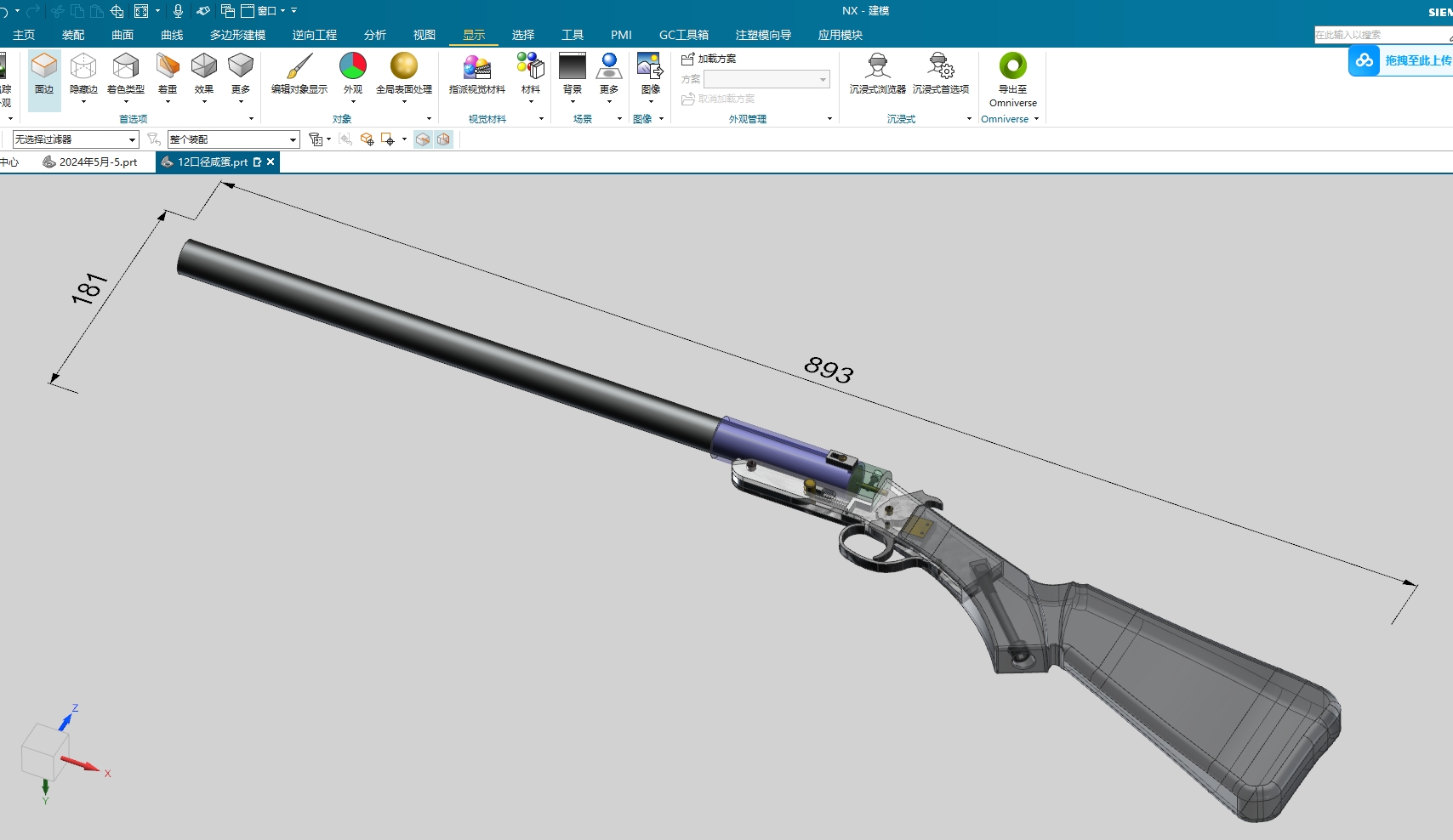The width and height of the screenshot is (1453, 840).
Task: Click the X axis of the view triad
Action: point(108,774)
